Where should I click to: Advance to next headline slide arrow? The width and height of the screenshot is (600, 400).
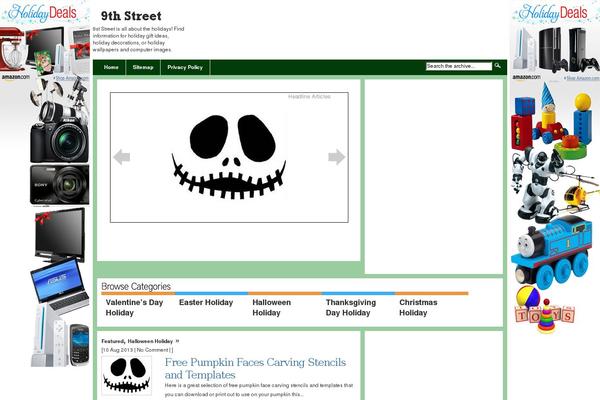[x=337, y=157]
